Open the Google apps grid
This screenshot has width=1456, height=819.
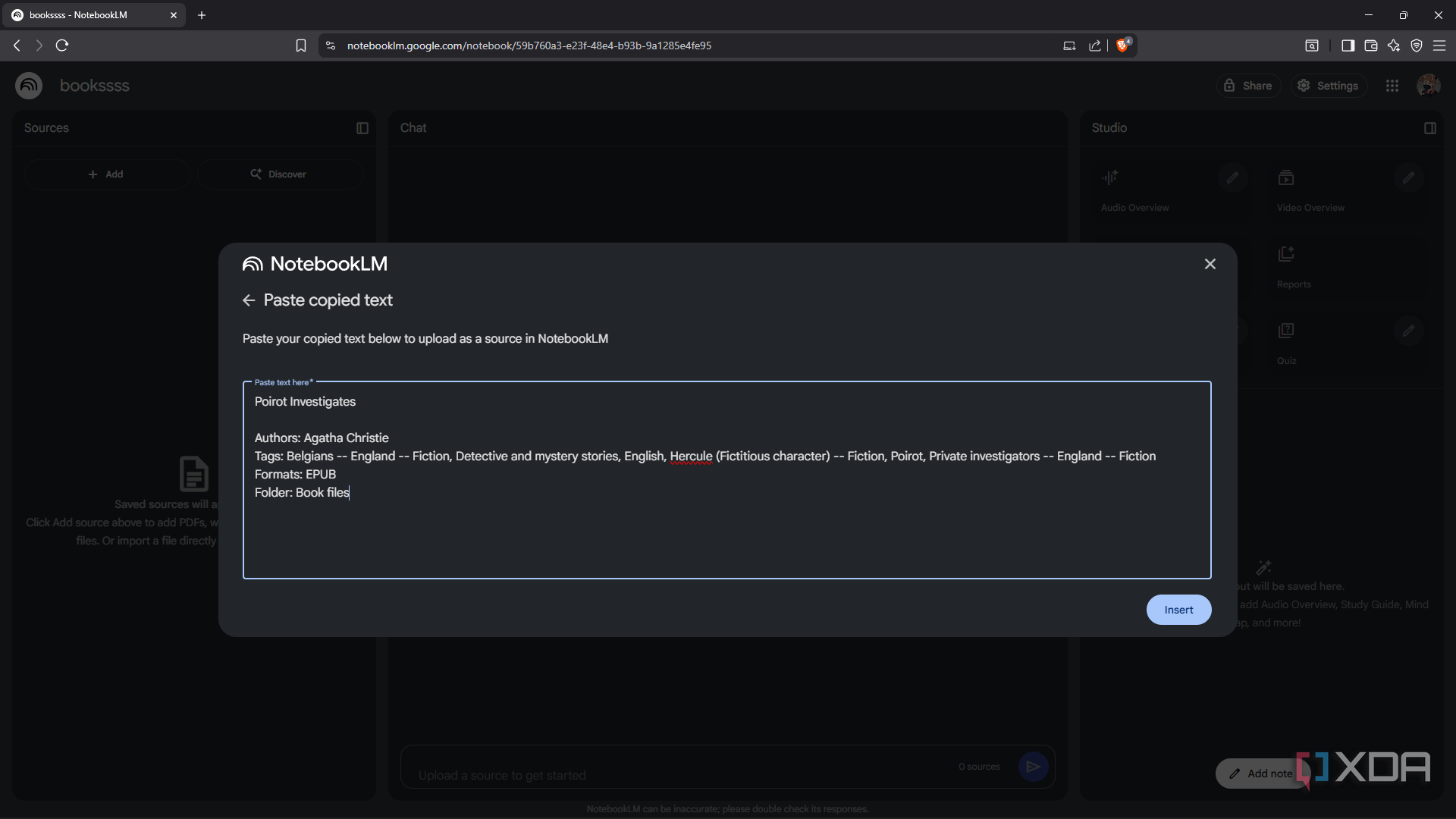[1392, 86]
